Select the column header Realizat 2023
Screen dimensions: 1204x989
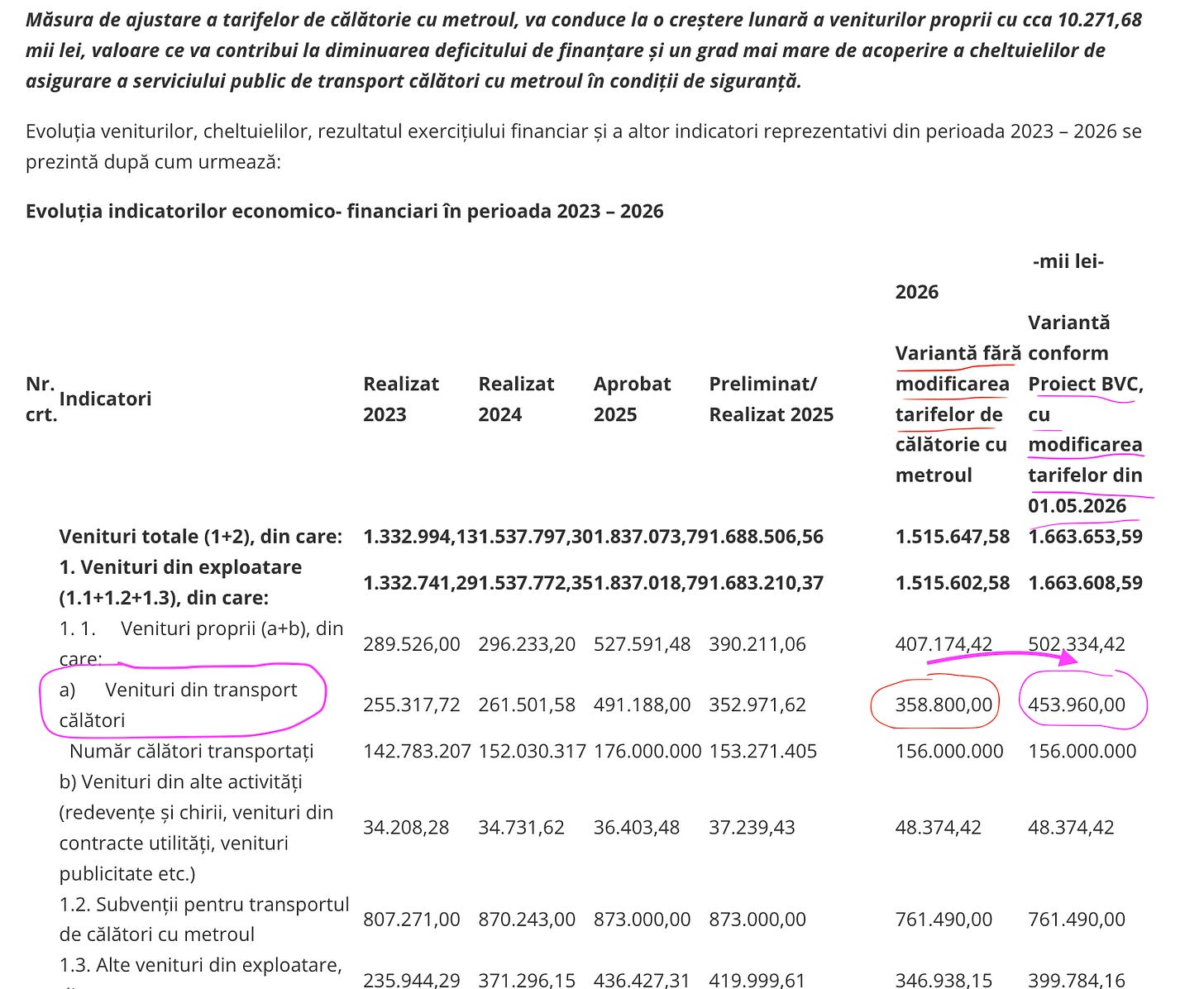click(x=401, y=399)
